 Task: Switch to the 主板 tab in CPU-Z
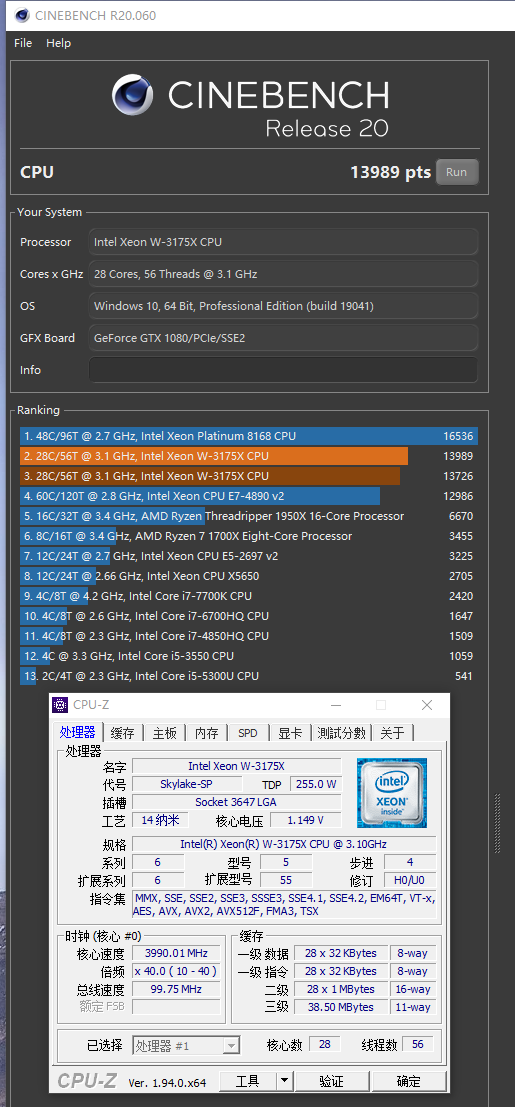(165, 733)
